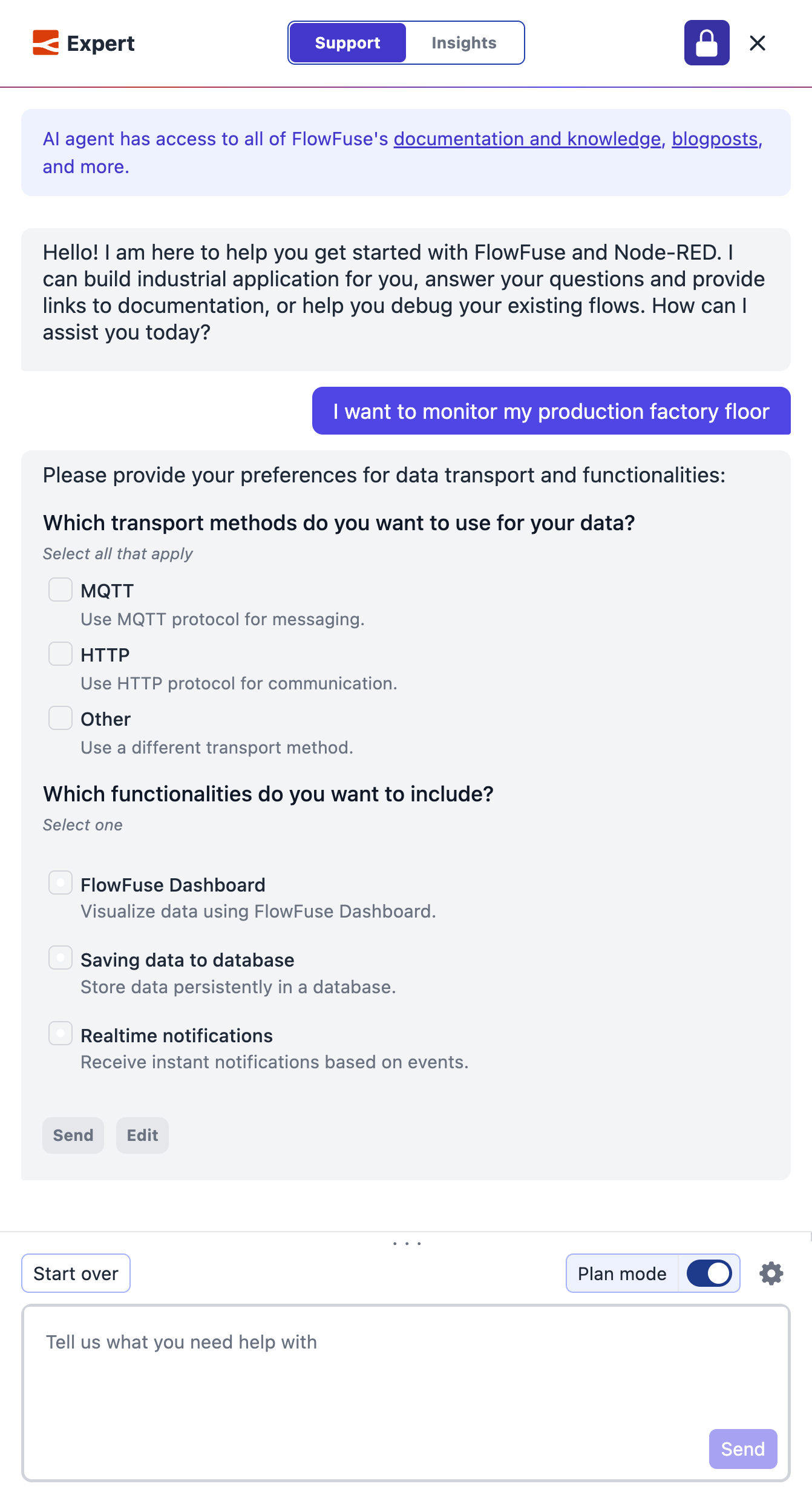Viewport: 812px width, 1495px height.
Task: Toggle the Plan mode switch
Action: click(x=709, y=1273)
